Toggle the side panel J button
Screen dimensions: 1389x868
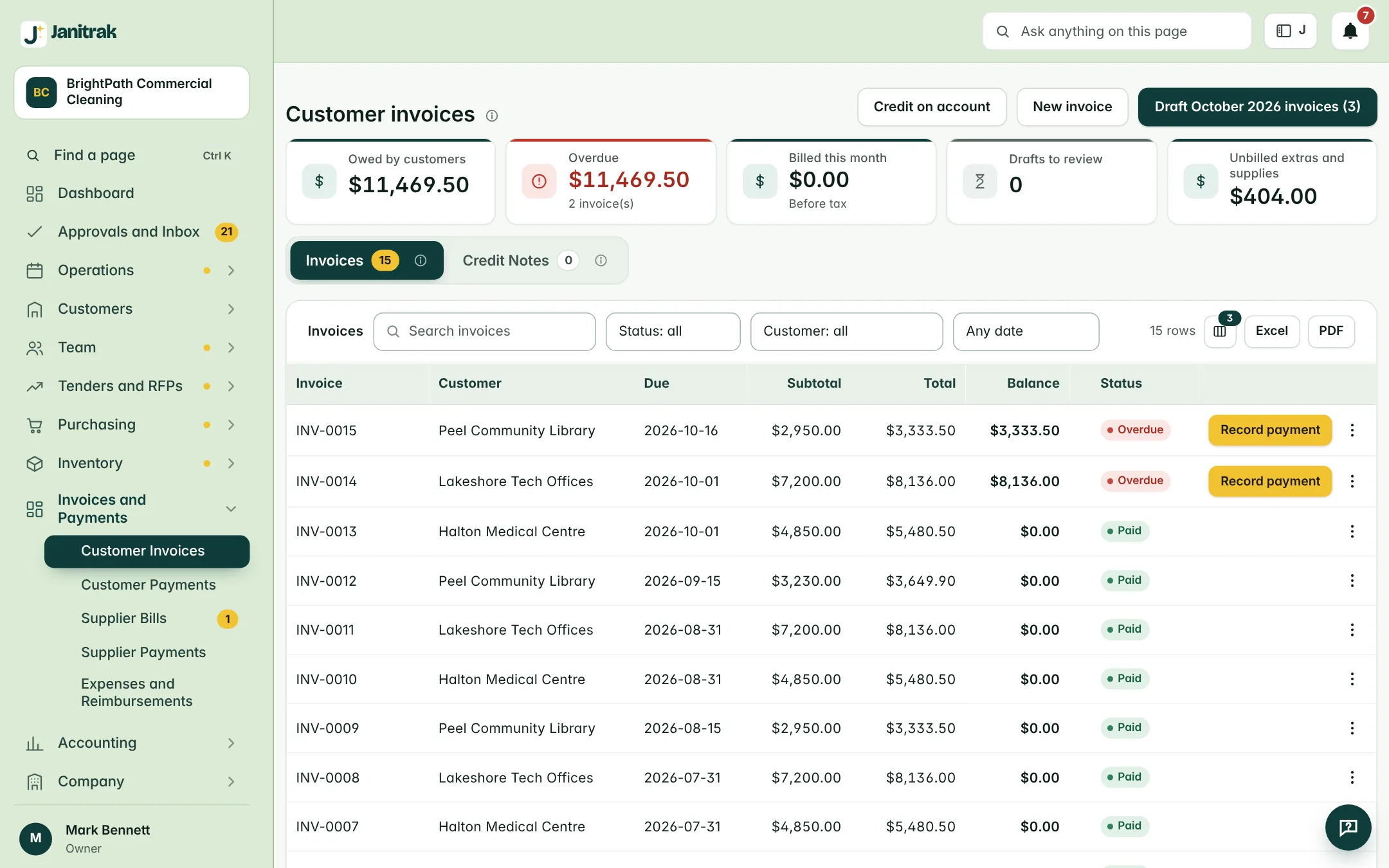tap(1291, 31)
